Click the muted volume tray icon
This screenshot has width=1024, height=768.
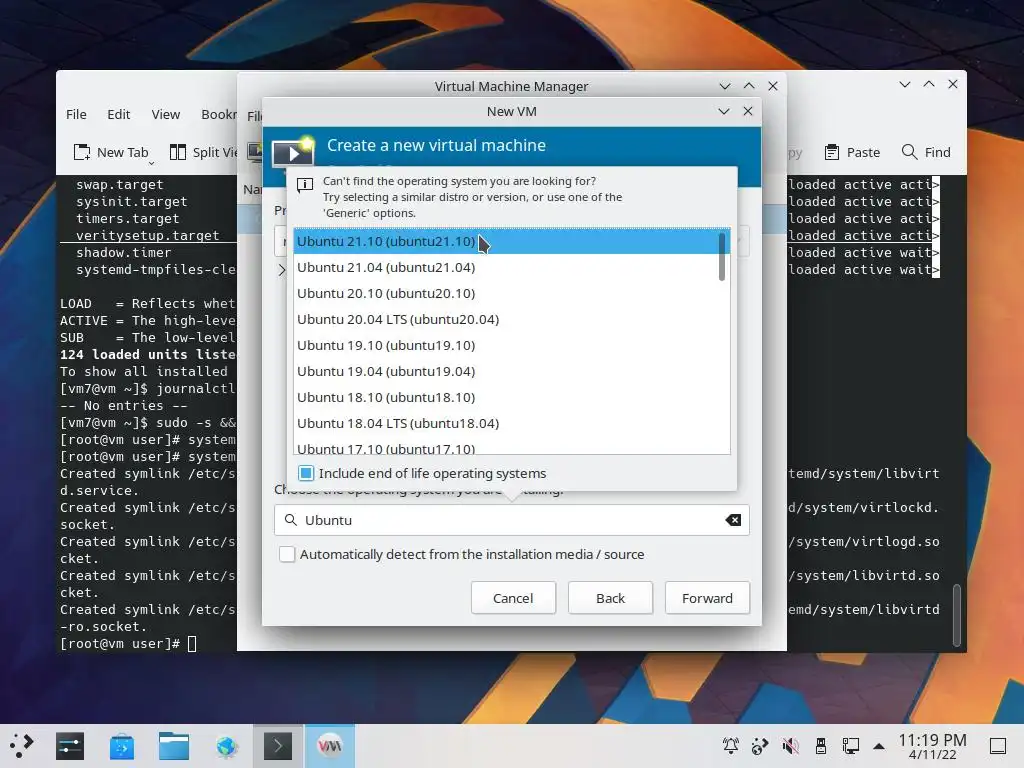pos(791,746)
